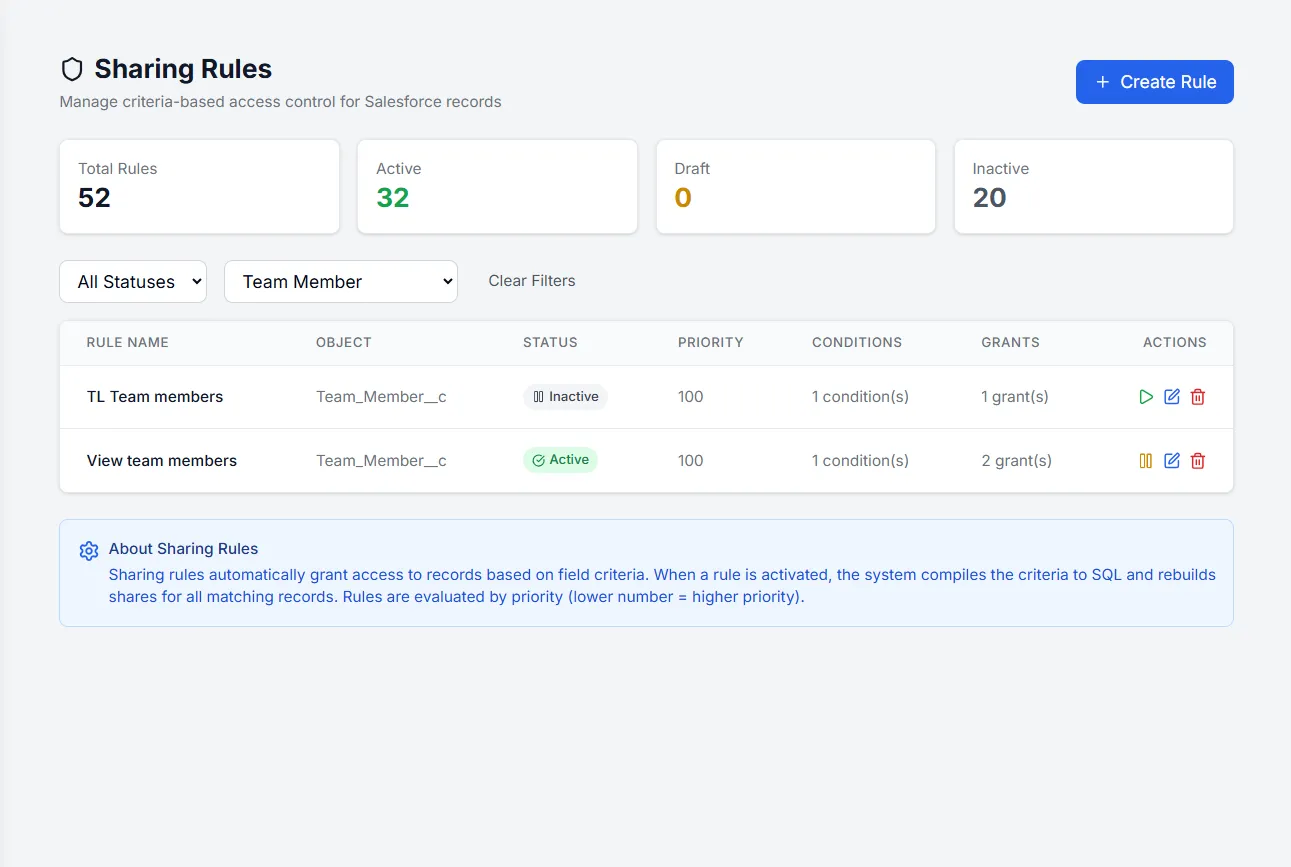The image size is (1291, 867).
Task: Click the Active count card
Action: tap(497, 187)
